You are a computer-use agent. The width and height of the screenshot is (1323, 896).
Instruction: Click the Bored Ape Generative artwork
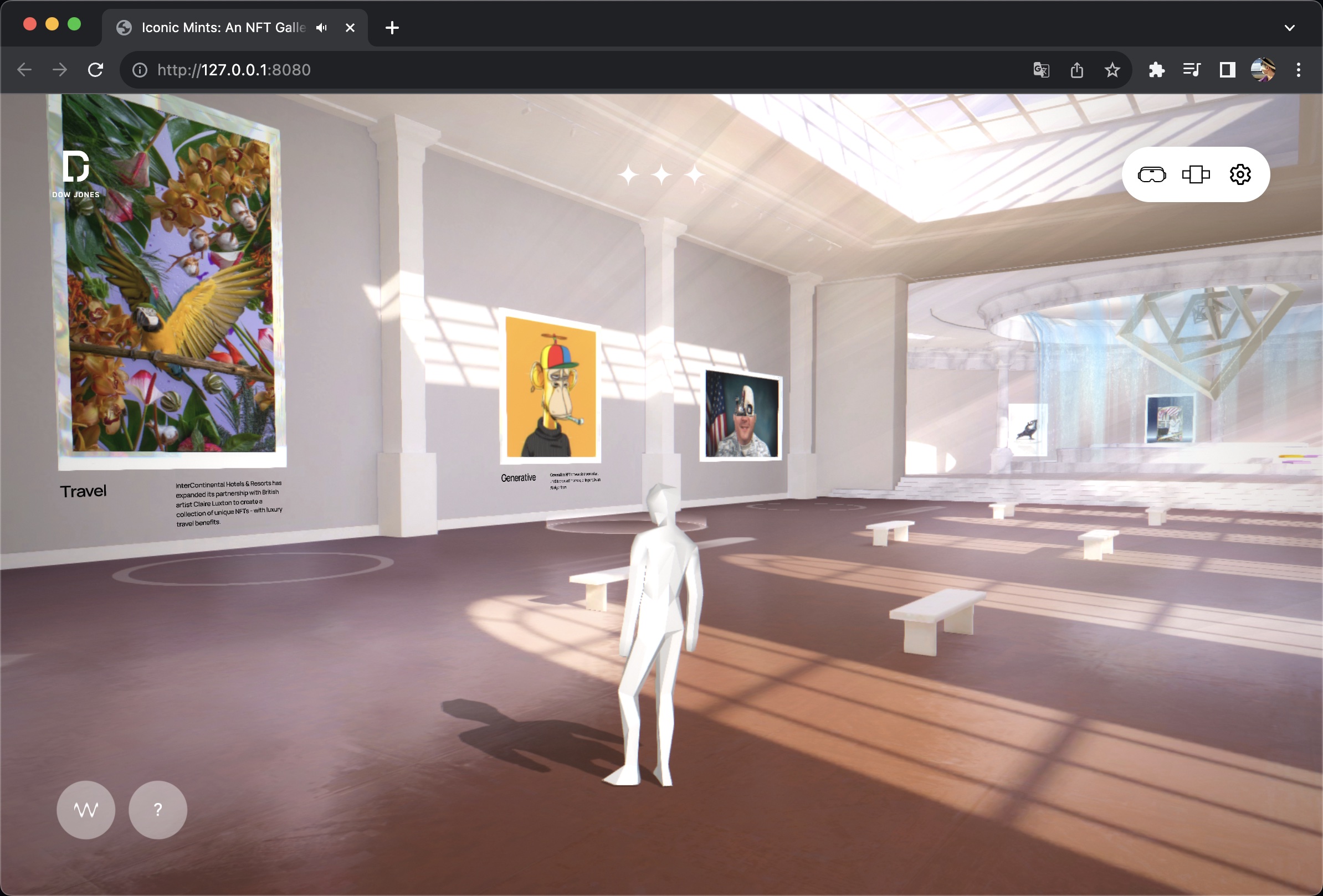pyautogui.click(x=551, y=388)
